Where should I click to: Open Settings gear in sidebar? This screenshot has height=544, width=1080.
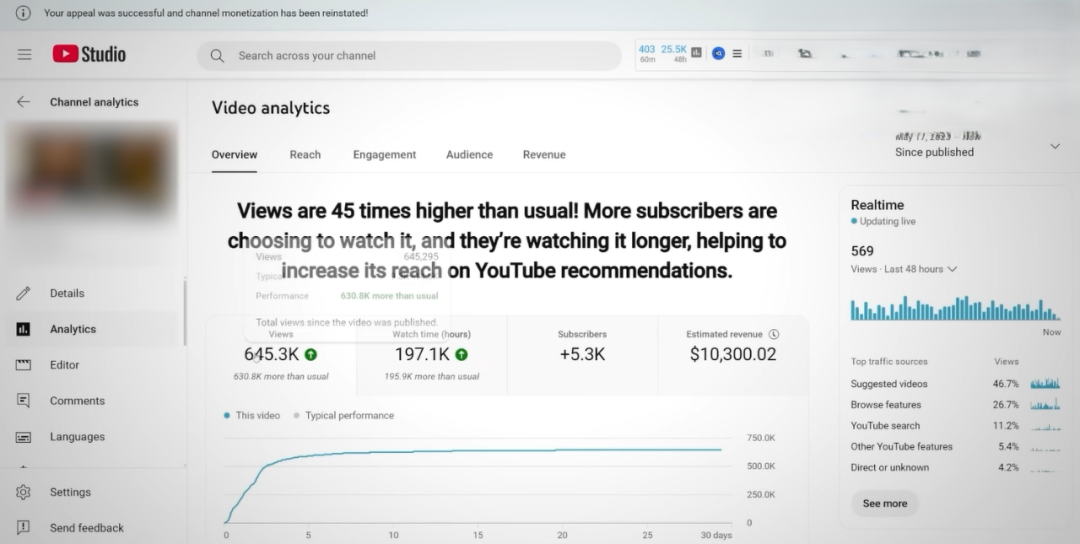24,492
